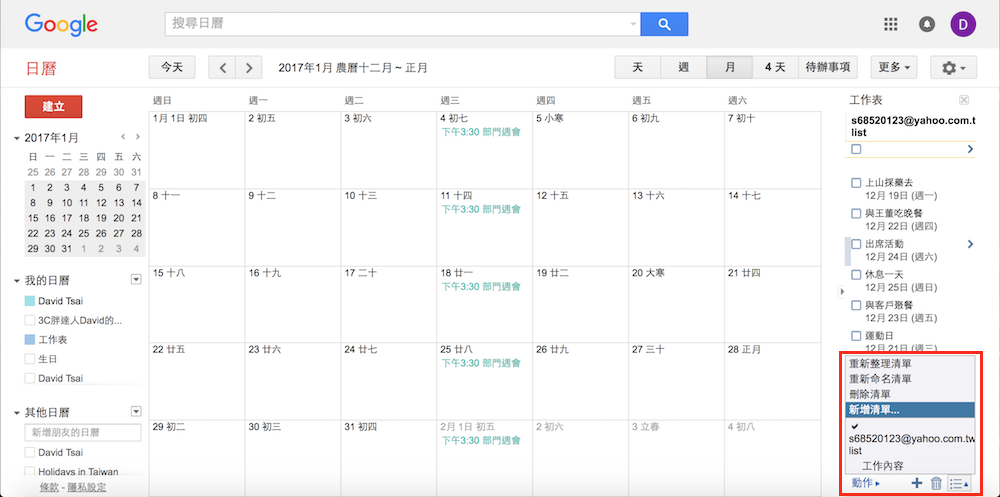1000x497 pixels.
Task: Open the 更多 dropdown
Action: tap(894, 68)
